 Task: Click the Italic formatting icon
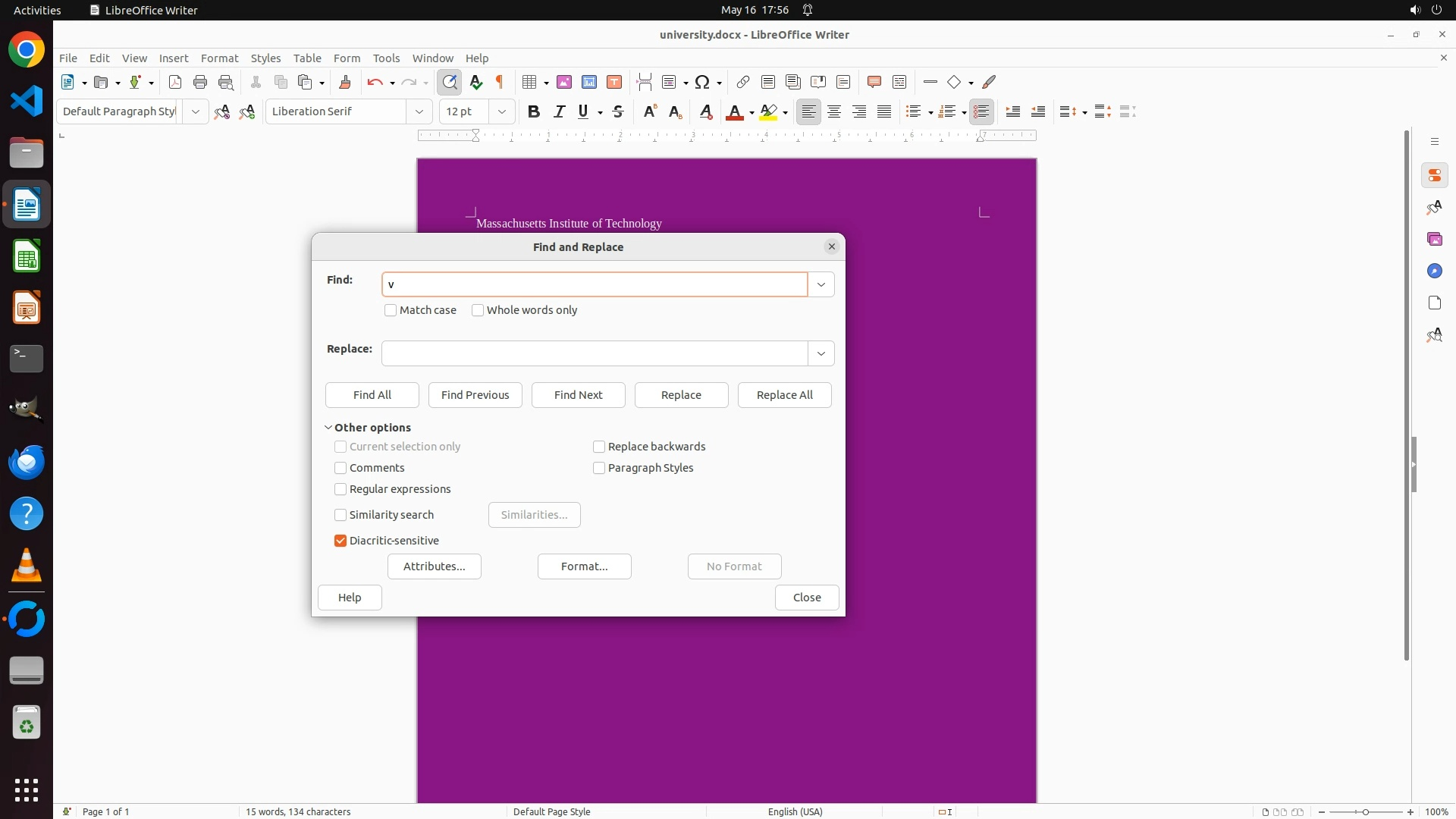pos(560,111)
